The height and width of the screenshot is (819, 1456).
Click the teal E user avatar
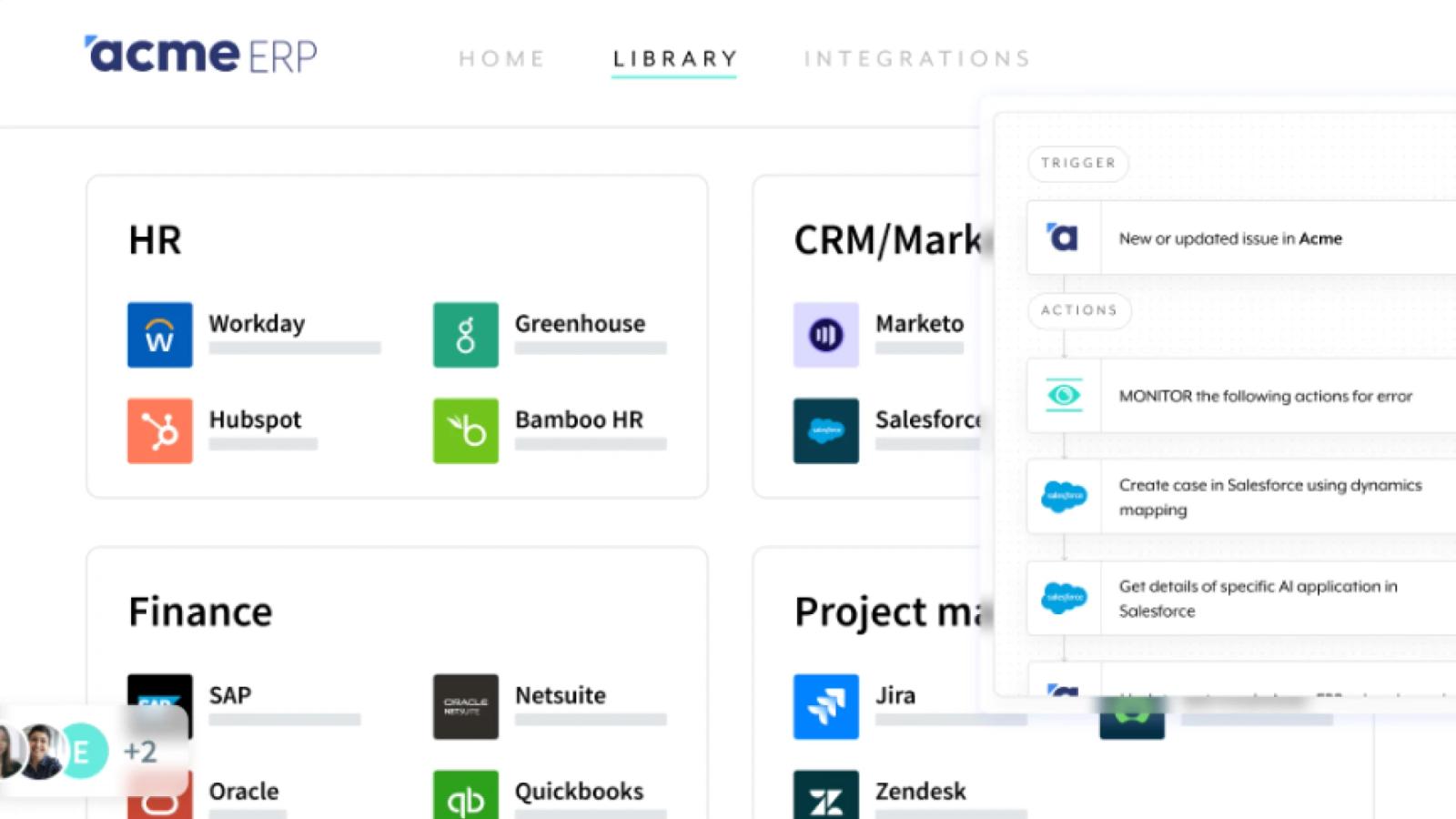pyautogui.click(x=82, y=751)
